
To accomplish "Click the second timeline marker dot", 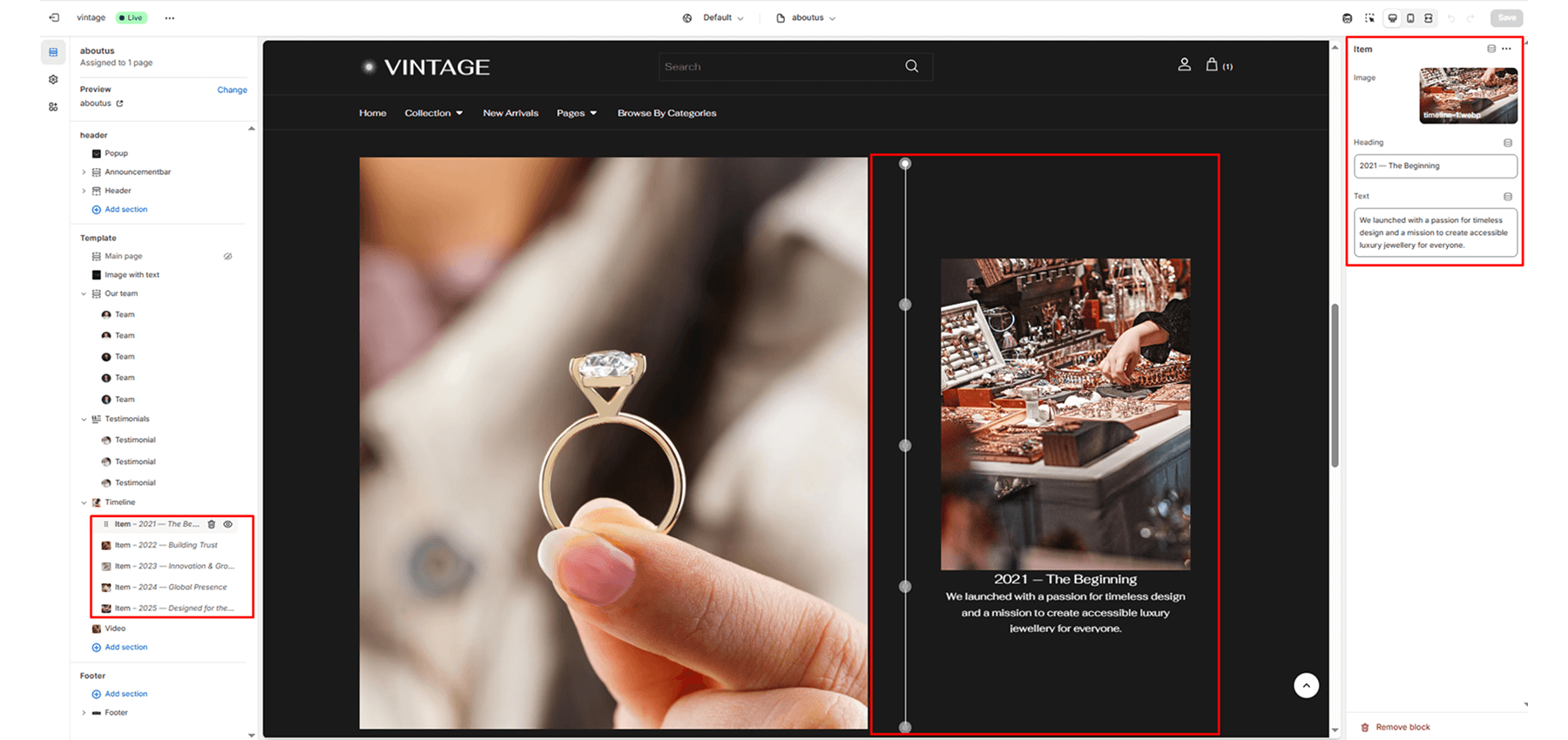I will tap(905, 305).
